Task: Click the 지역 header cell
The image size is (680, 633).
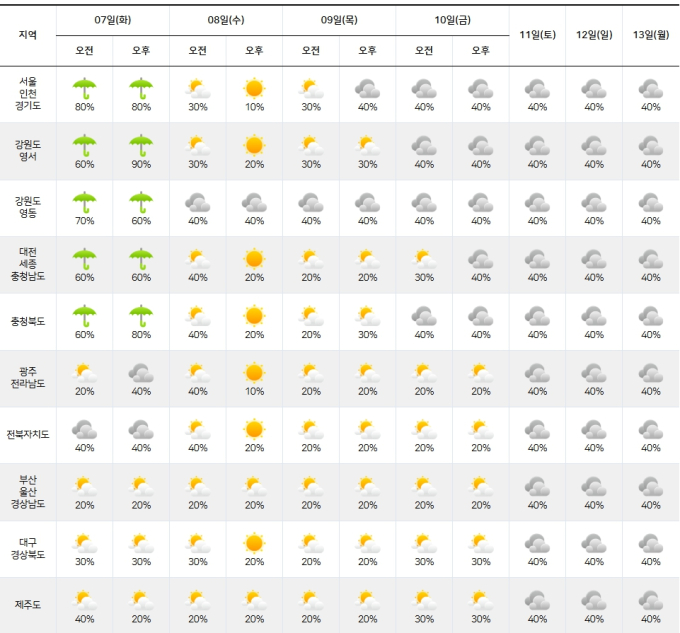Action: (28, 35)
